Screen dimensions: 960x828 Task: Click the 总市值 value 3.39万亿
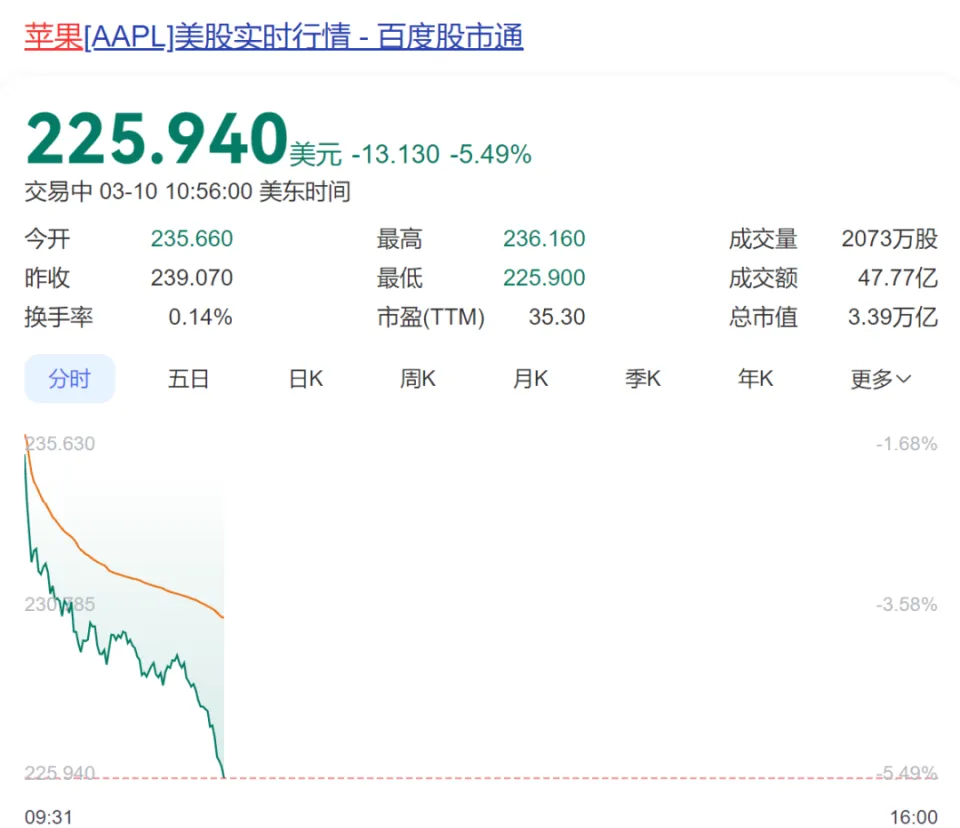tap(892, 318)
